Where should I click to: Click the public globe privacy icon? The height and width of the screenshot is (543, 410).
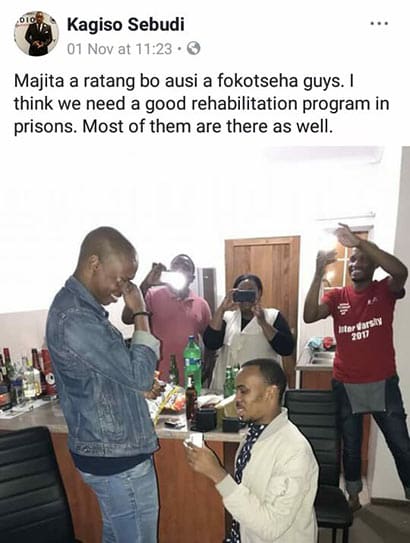tap(194, 48)
